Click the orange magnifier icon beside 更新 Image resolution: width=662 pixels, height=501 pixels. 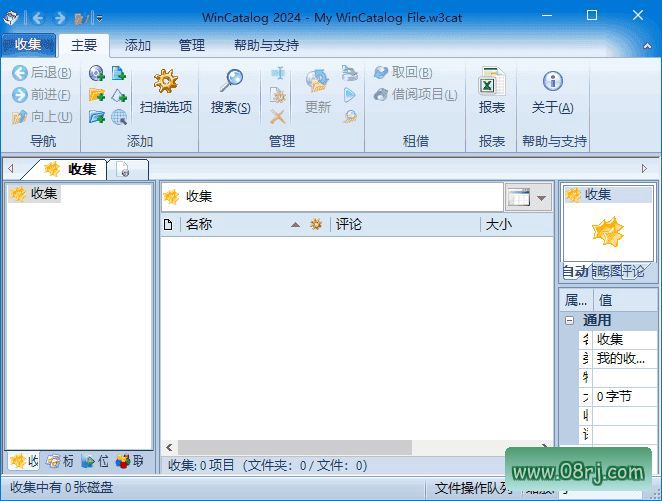[350, 117]
